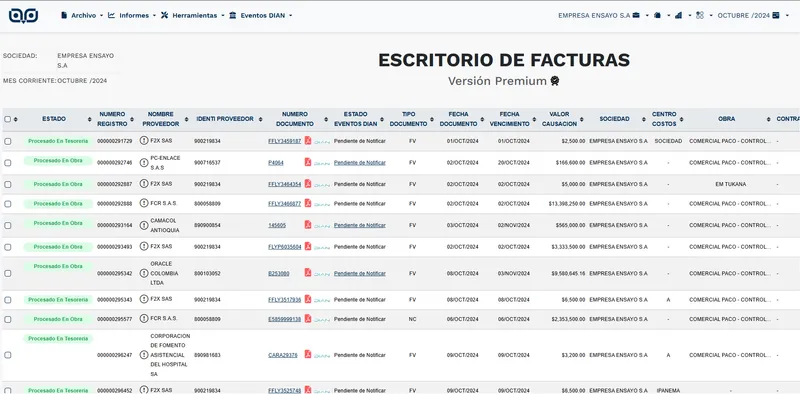The height and width of the screenshot is (394, 800).
Task: Open PDF icon for document 145605
Action: [308, 225]
